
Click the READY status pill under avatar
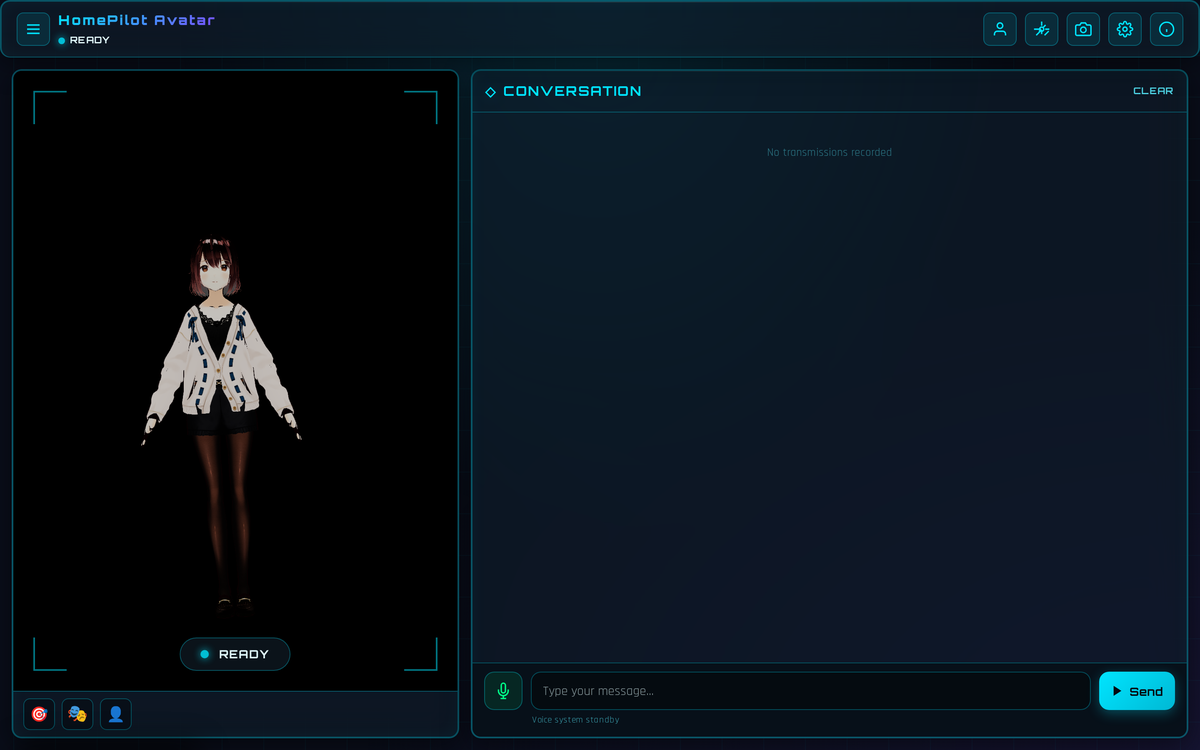pyautogui.click(x=235, y=654)
